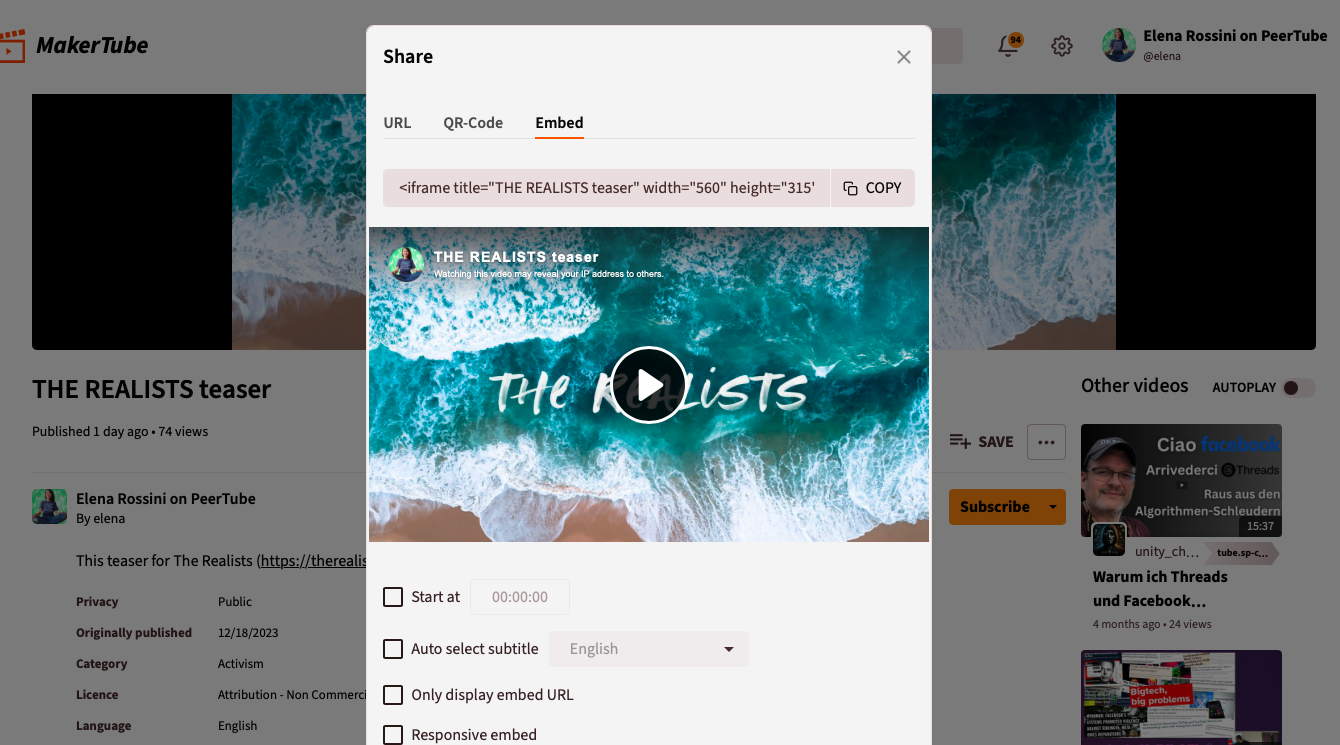
Task: Click the SAVE playlist icon
Action: point(958,441)
